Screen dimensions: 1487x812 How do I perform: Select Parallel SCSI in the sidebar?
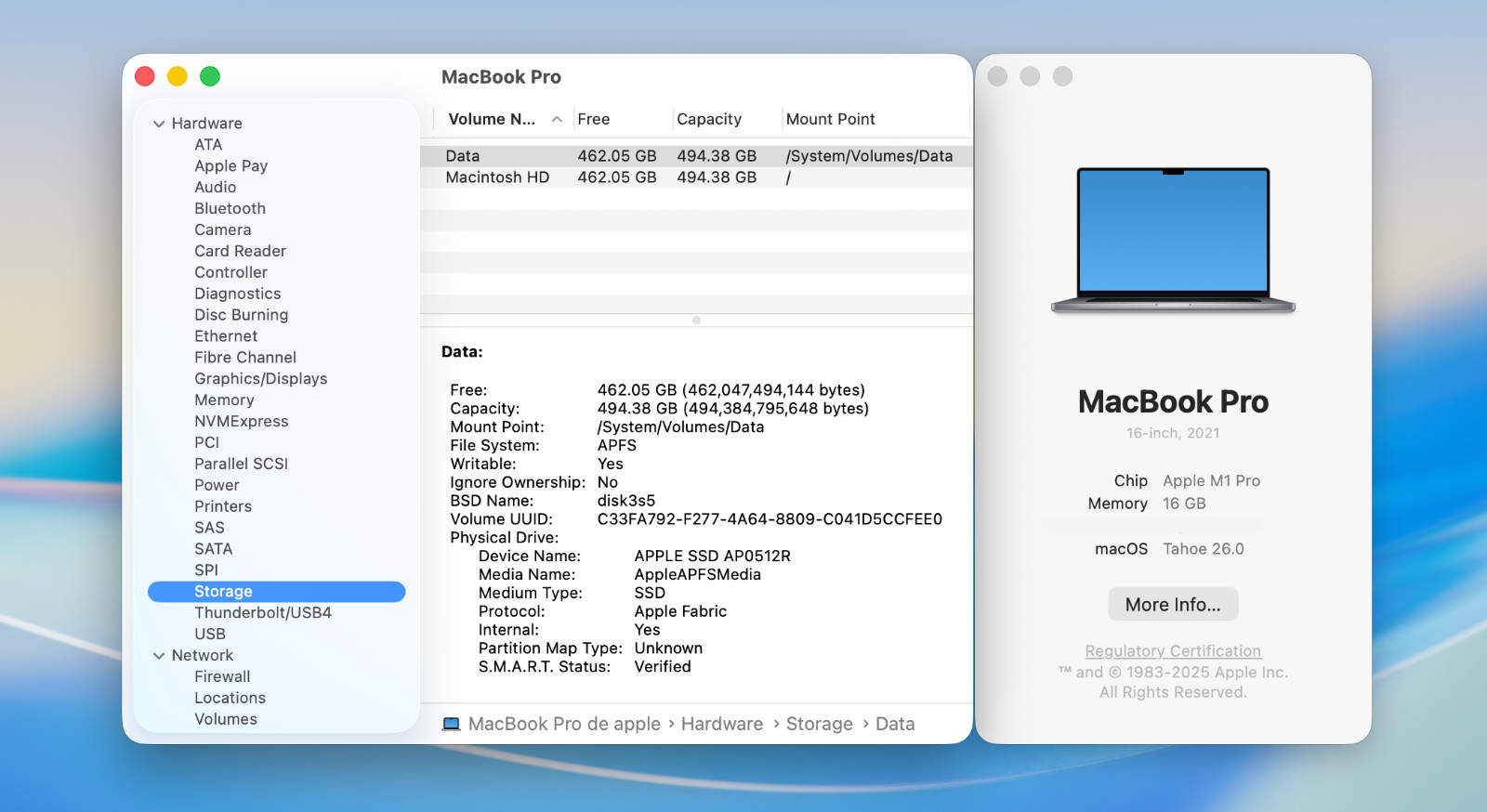pos(241,465)
